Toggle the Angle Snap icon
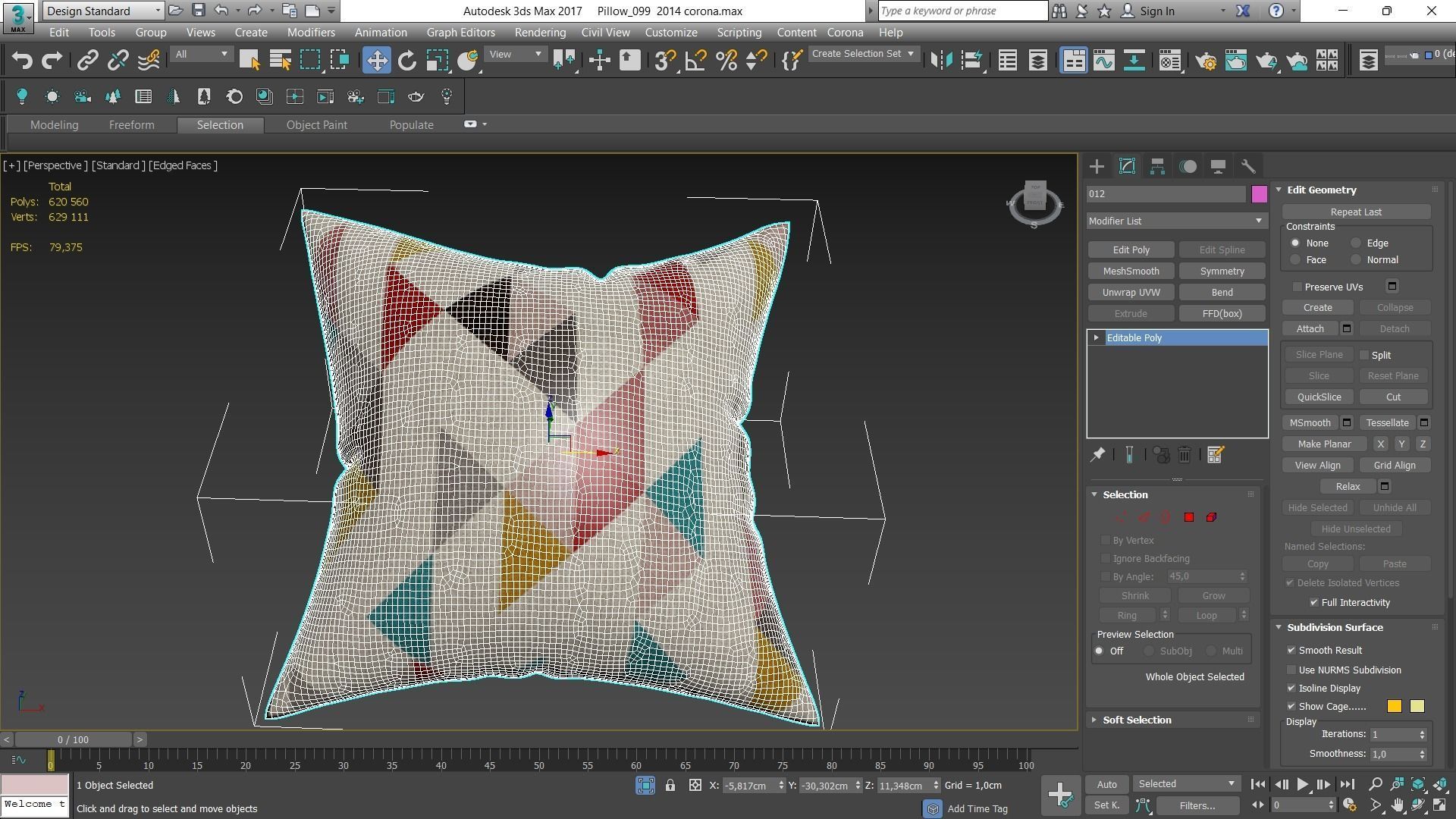 [695, 61]
